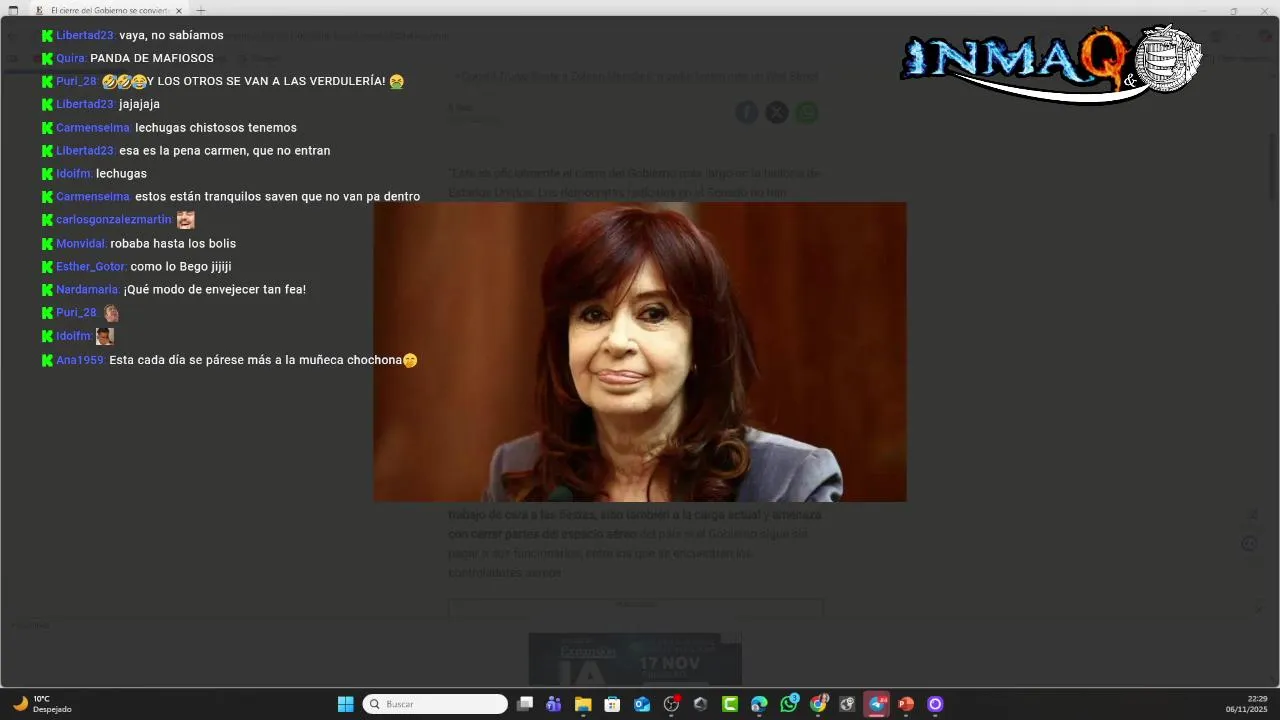Image resolution: width=1280 pixels, height=720 pixels.
Task: Open Outlook from the taskbar
Action: 642,704
